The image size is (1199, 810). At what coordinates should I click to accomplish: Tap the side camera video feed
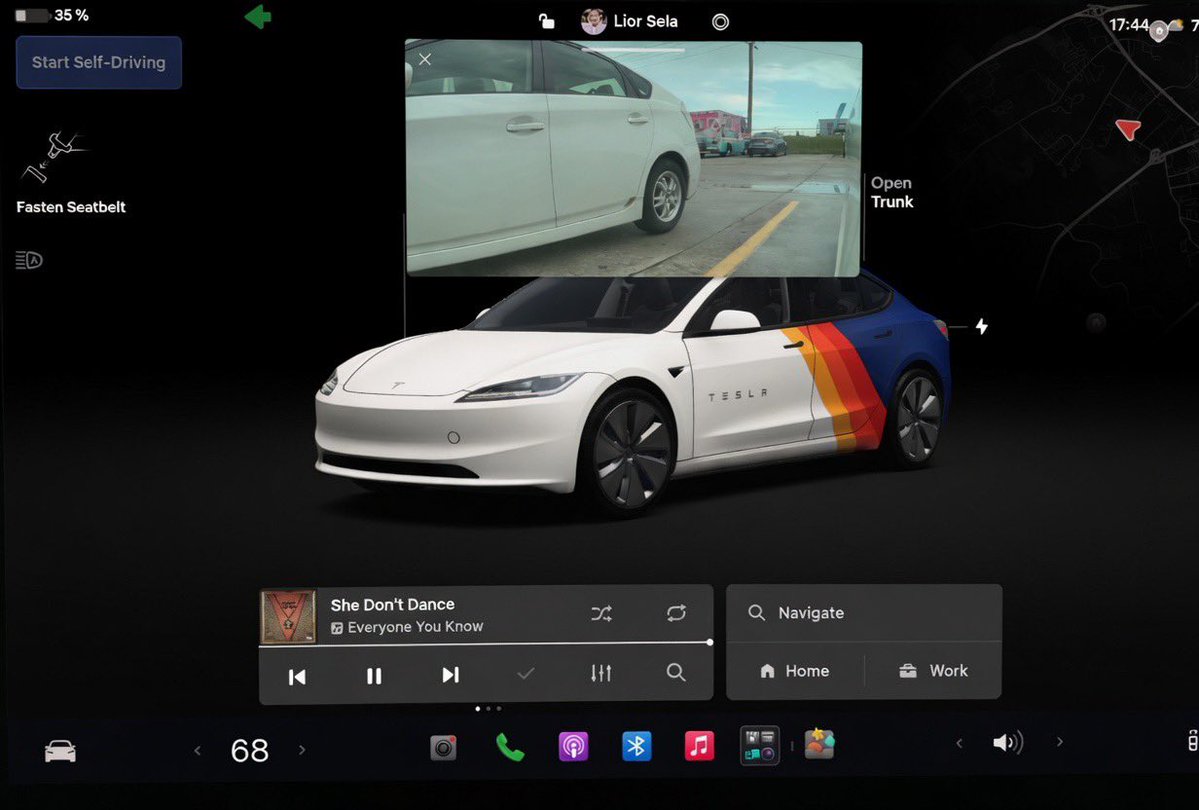click(x=633, y=158)
